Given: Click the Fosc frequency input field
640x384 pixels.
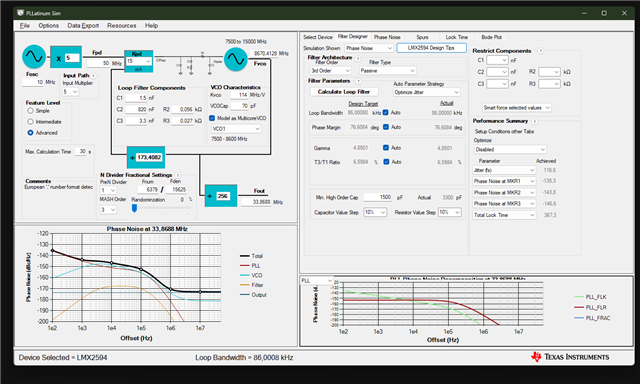Looking at the screenshot, I should 33,82.
